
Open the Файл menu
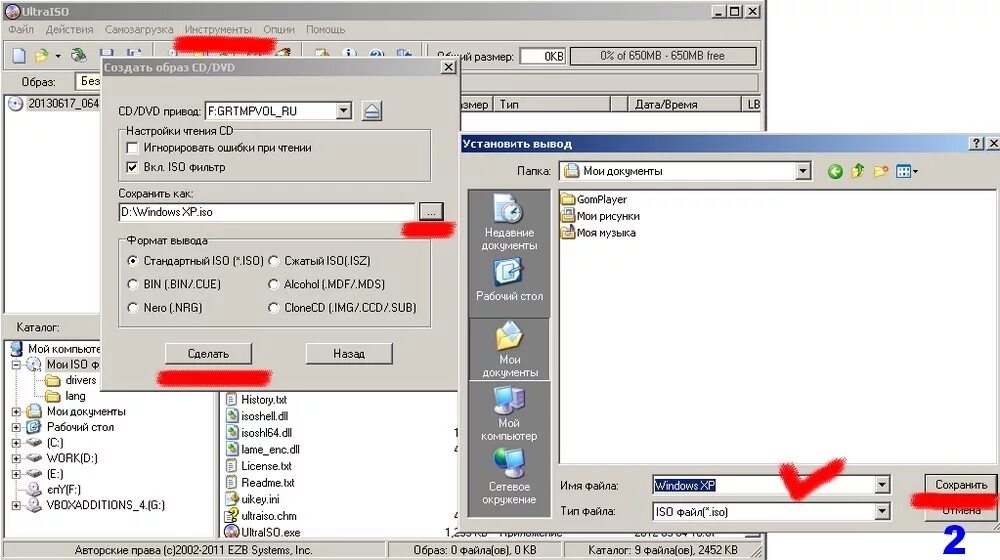coord(21,29)
